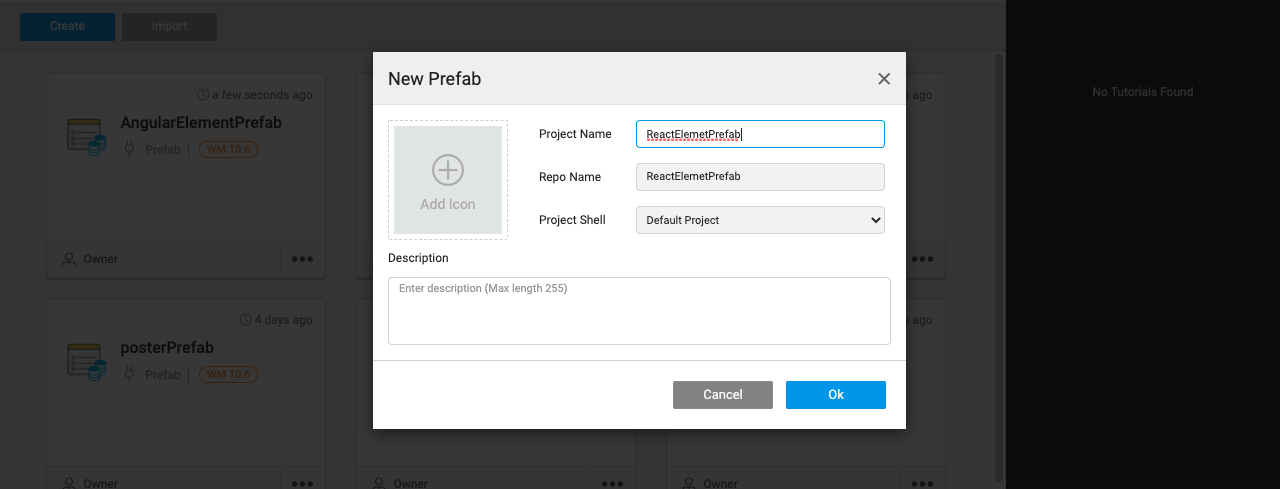Close the New Prefab dialog
Viewport: 1280px width, 489px height.
(x=884, y=79)
